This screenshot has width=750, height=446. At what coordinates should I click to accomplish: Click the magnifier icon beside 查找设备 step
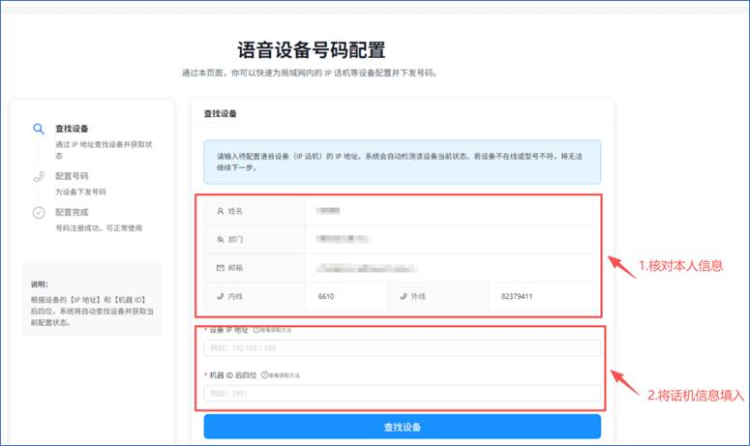(38, 129)
